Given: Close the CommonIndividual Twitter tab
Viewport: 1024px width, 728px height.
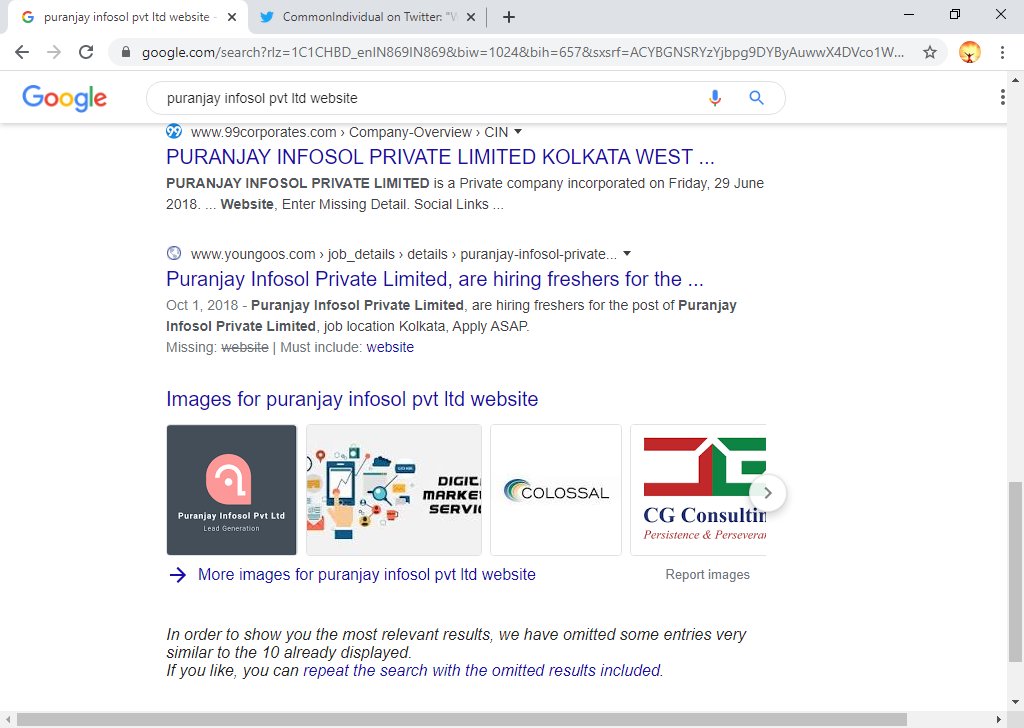Looking at the screenshot, I should click(x=471, y=17).
